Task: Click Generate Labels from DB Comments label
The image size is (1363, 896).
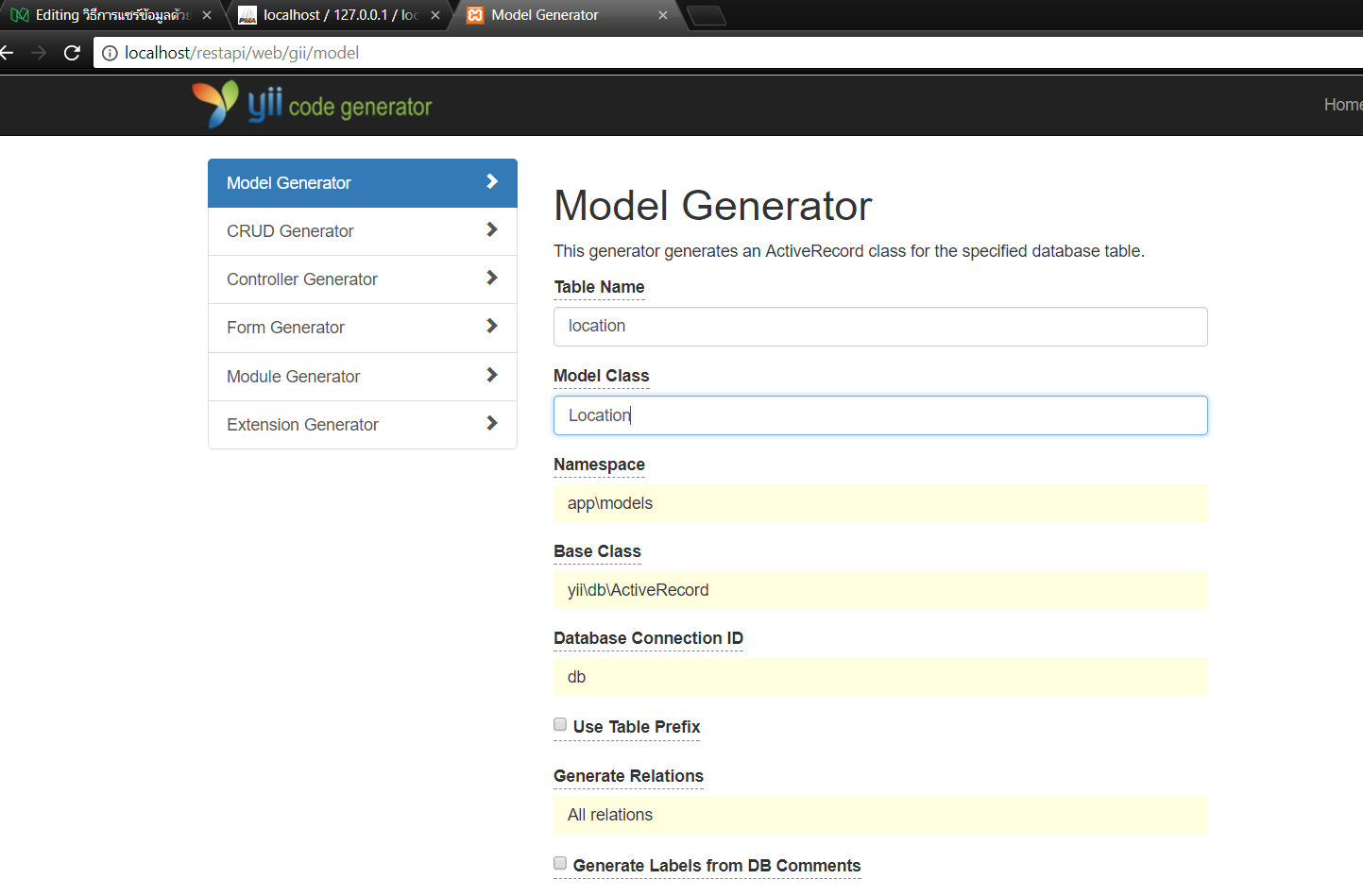Action: [717, 866]
